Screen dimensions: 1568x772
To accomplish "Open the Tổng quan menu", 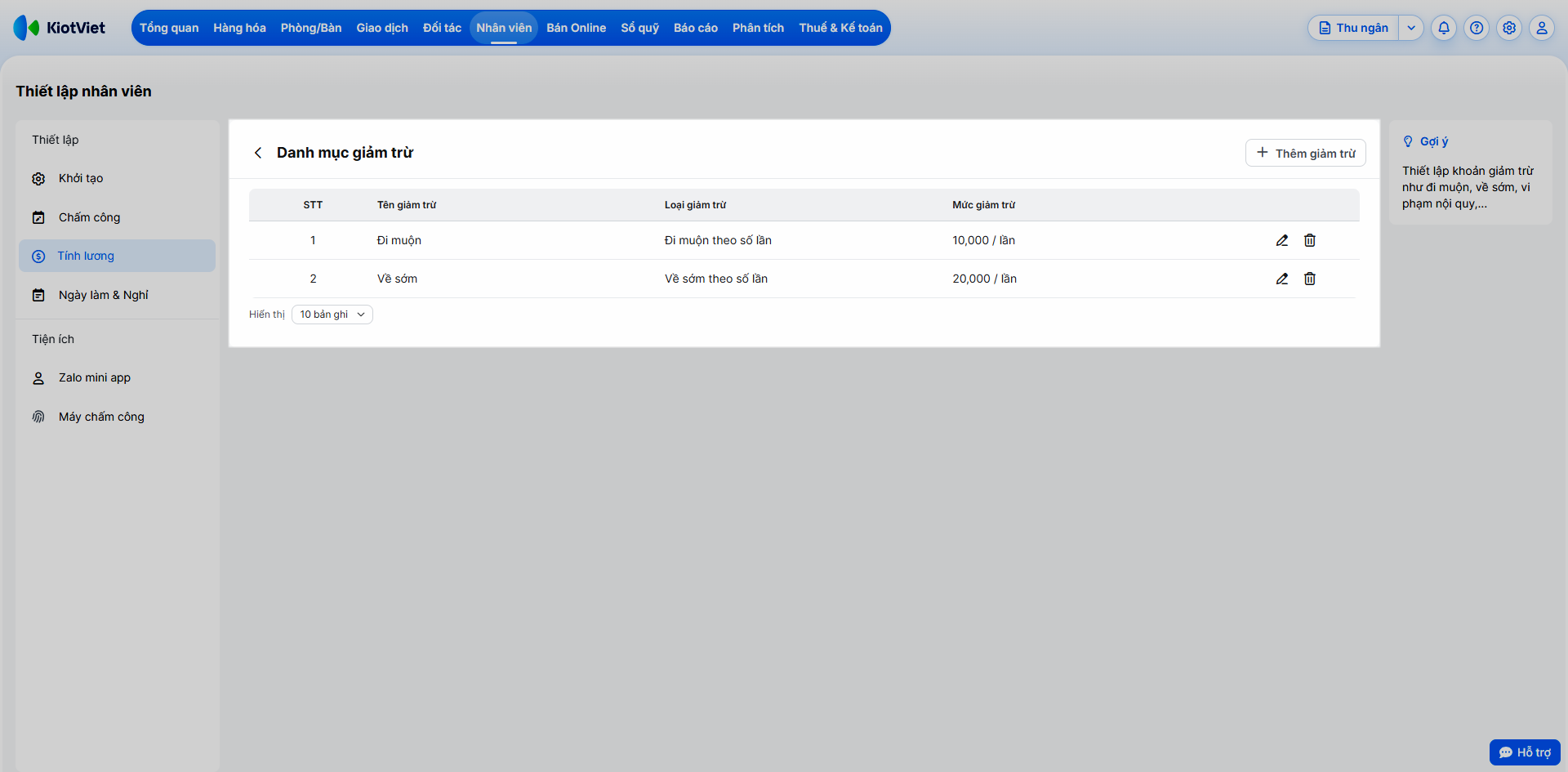I will pyautogui.click(x=169, y=28).
